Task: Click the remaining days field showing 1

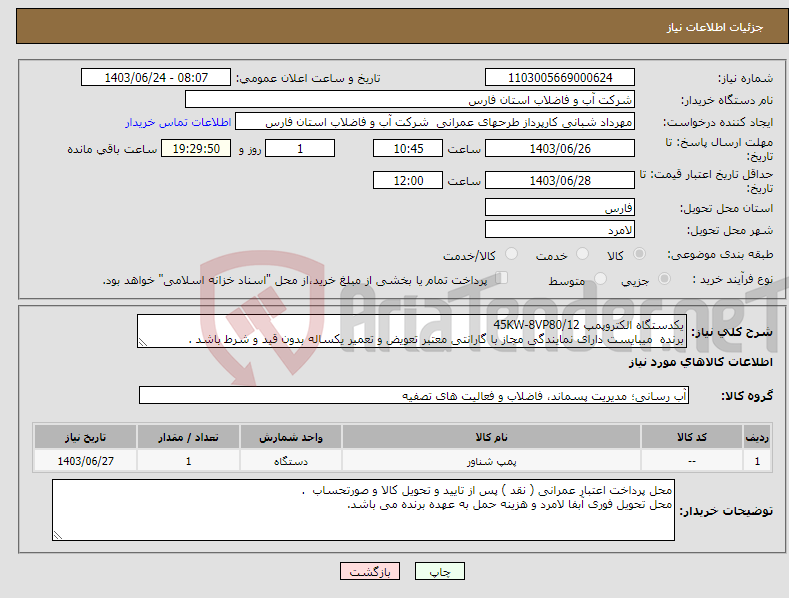Action: coord(300,148)
